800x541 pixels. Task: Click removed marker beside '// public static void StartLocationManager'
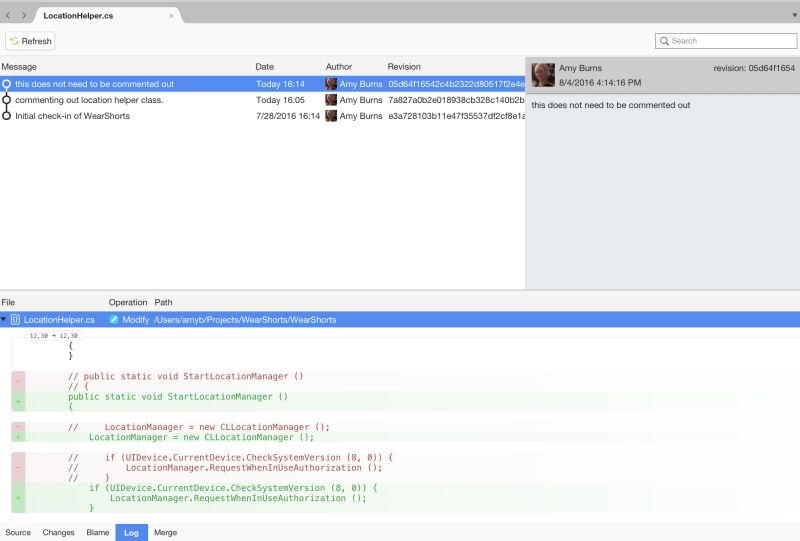coord(18,381)
